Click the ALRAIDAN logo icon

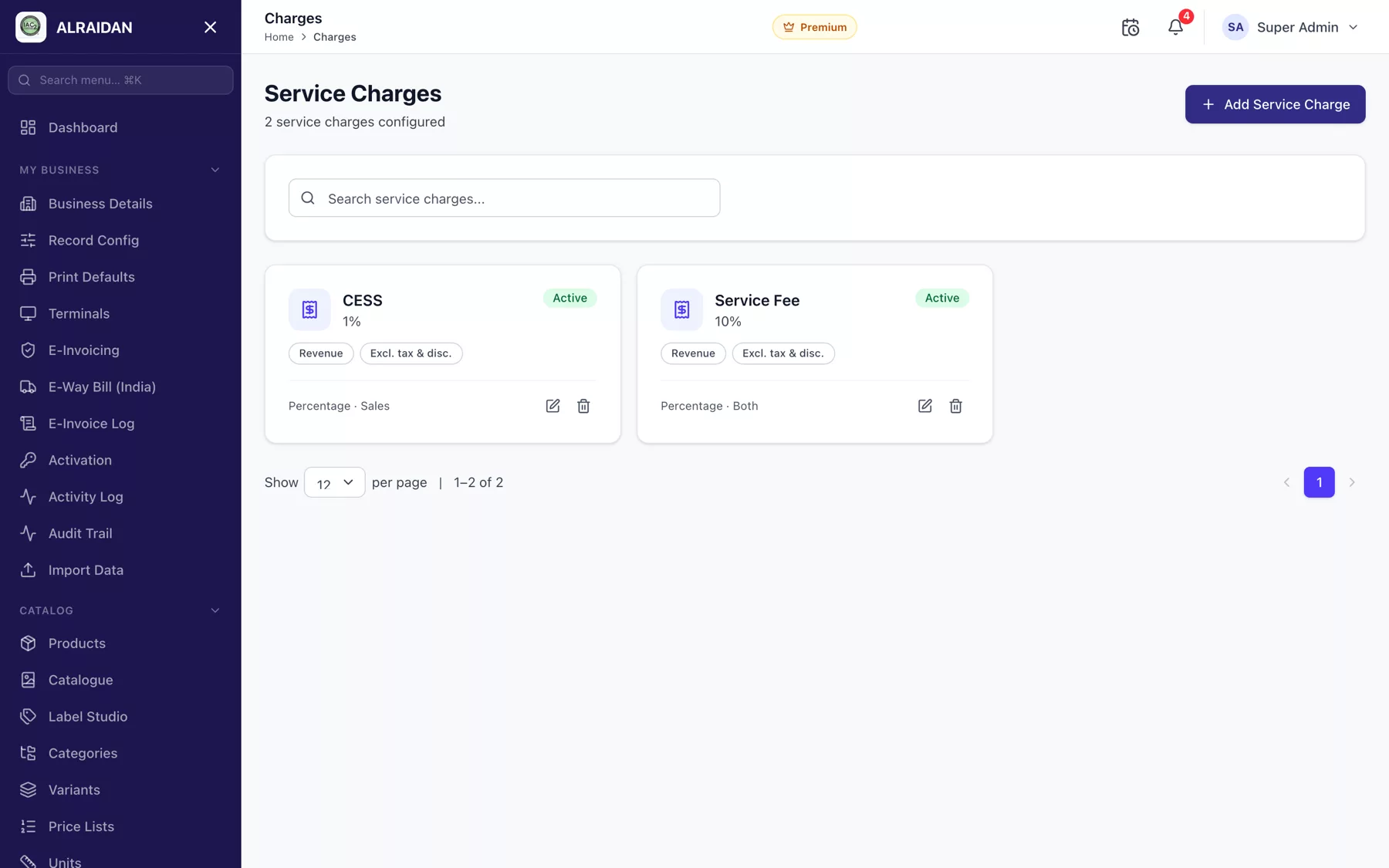[x=31, y=27]
